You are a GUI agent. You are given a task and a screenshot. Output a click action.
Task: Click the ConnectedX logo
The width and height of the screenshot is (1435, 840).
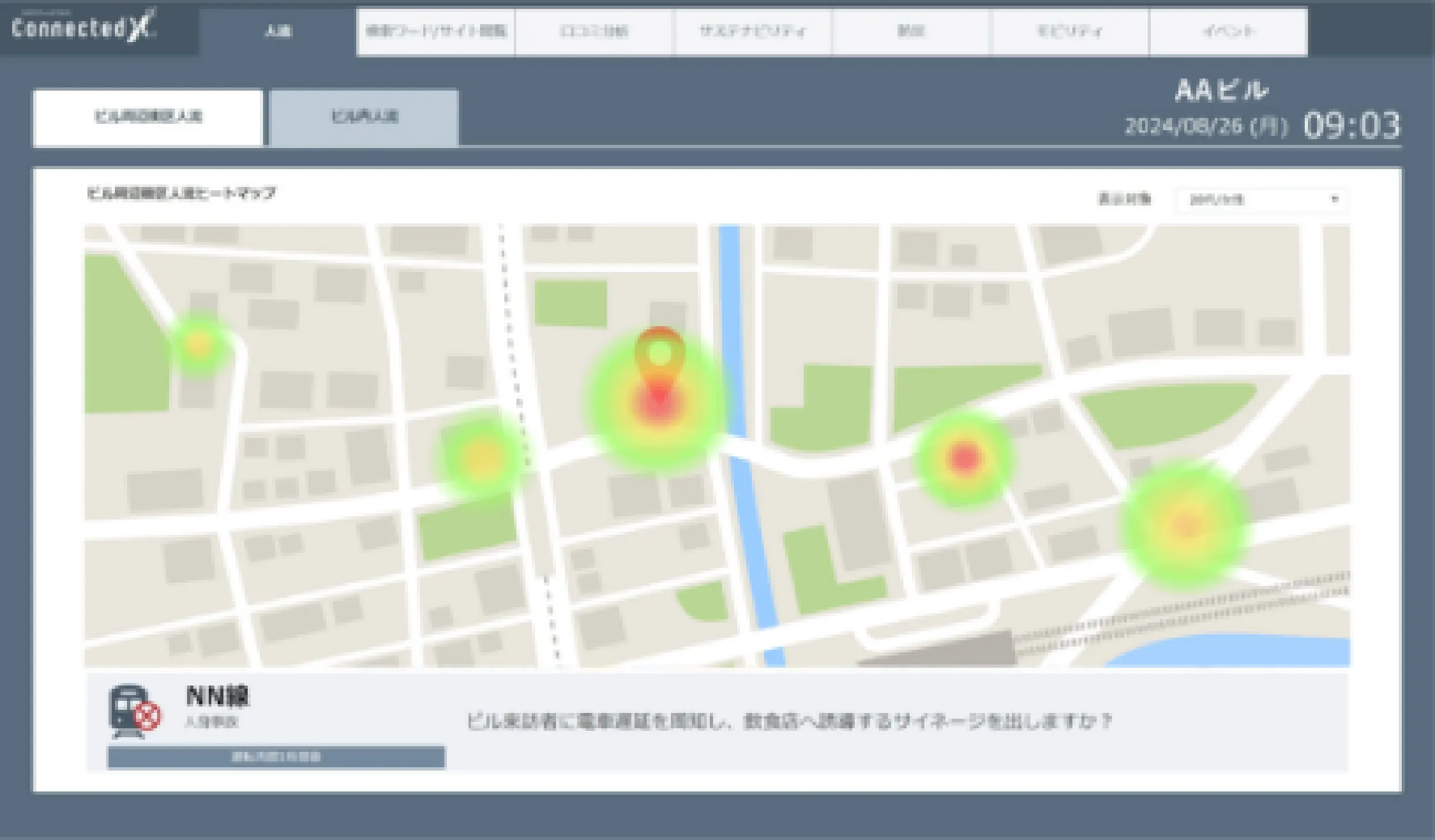click(x=84, y=27)
